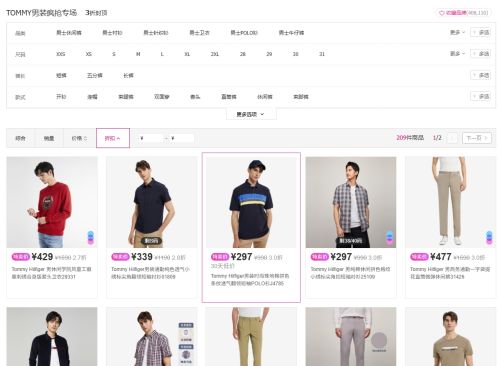500x366 pixels.
Task: Open the navy short-sleeve shirt product image
Action: 152,202
